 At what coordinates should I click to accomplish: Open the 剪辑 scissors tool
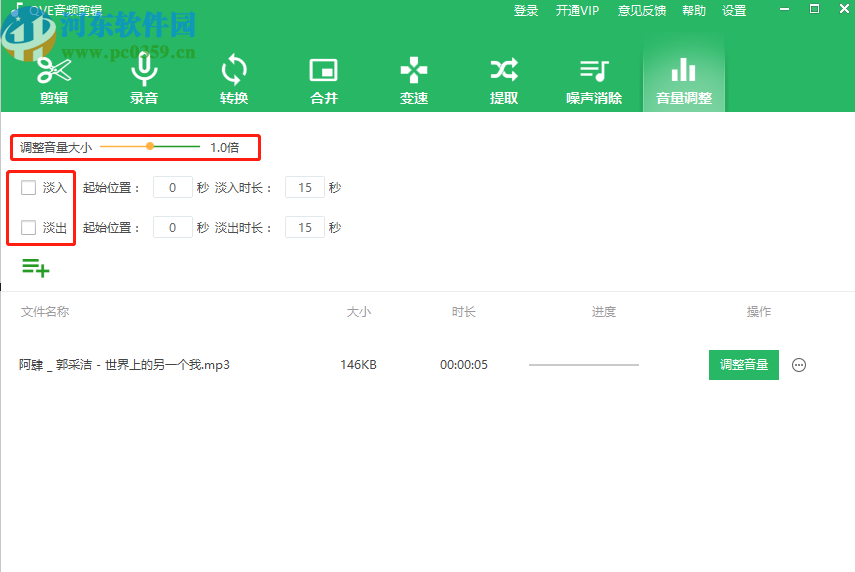click(x=54, y=80)
